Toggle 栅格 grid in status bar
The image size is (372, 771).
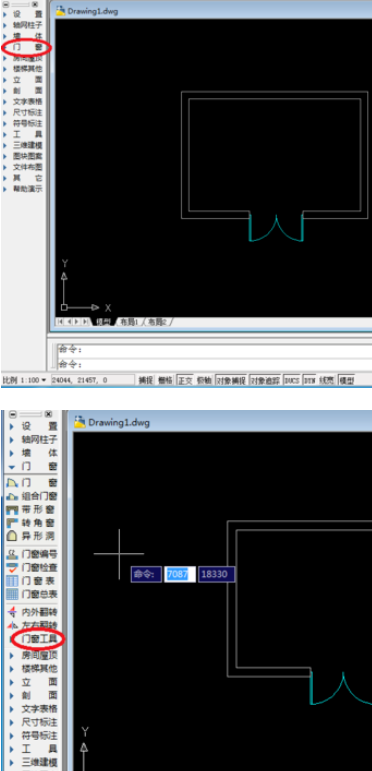(165, 380)
